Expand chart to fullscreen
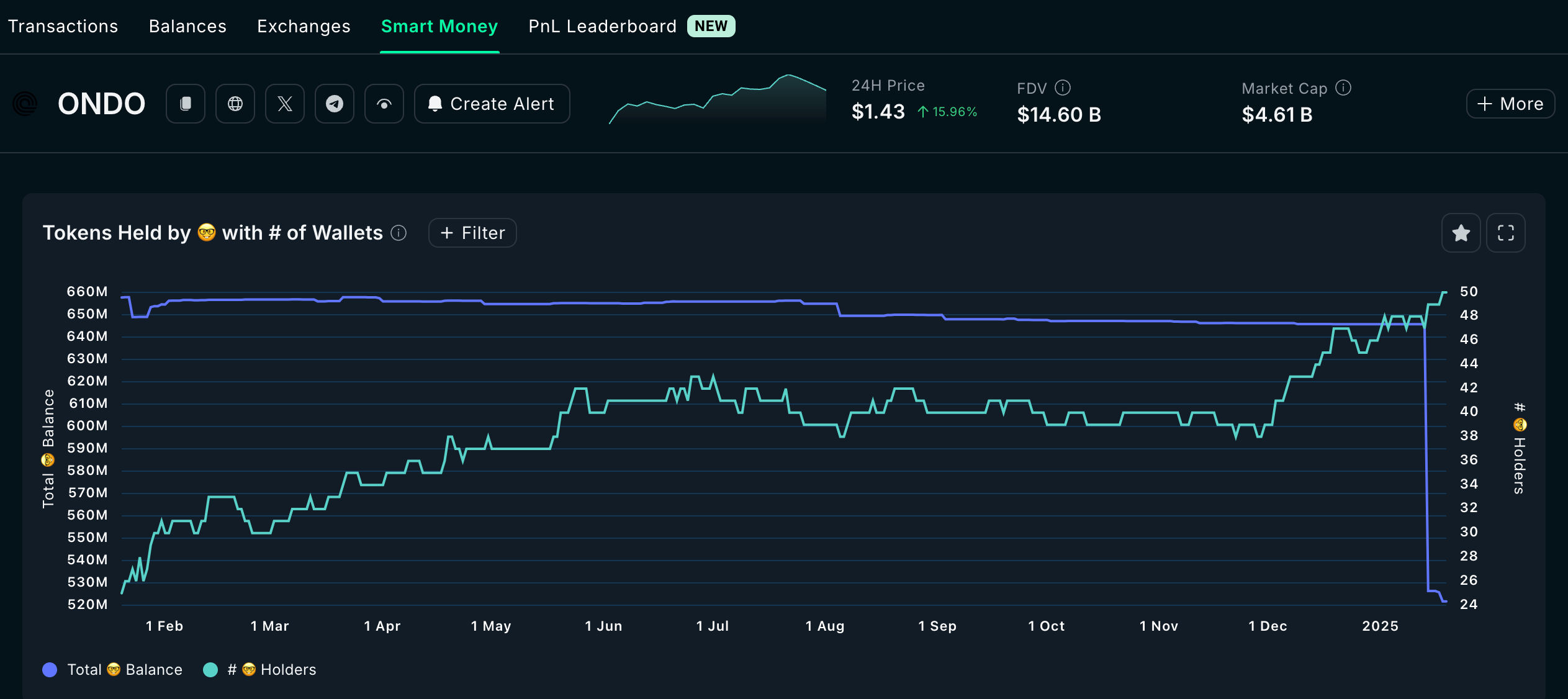This screenshot has height=699, width=1568. click(1506, 233)
